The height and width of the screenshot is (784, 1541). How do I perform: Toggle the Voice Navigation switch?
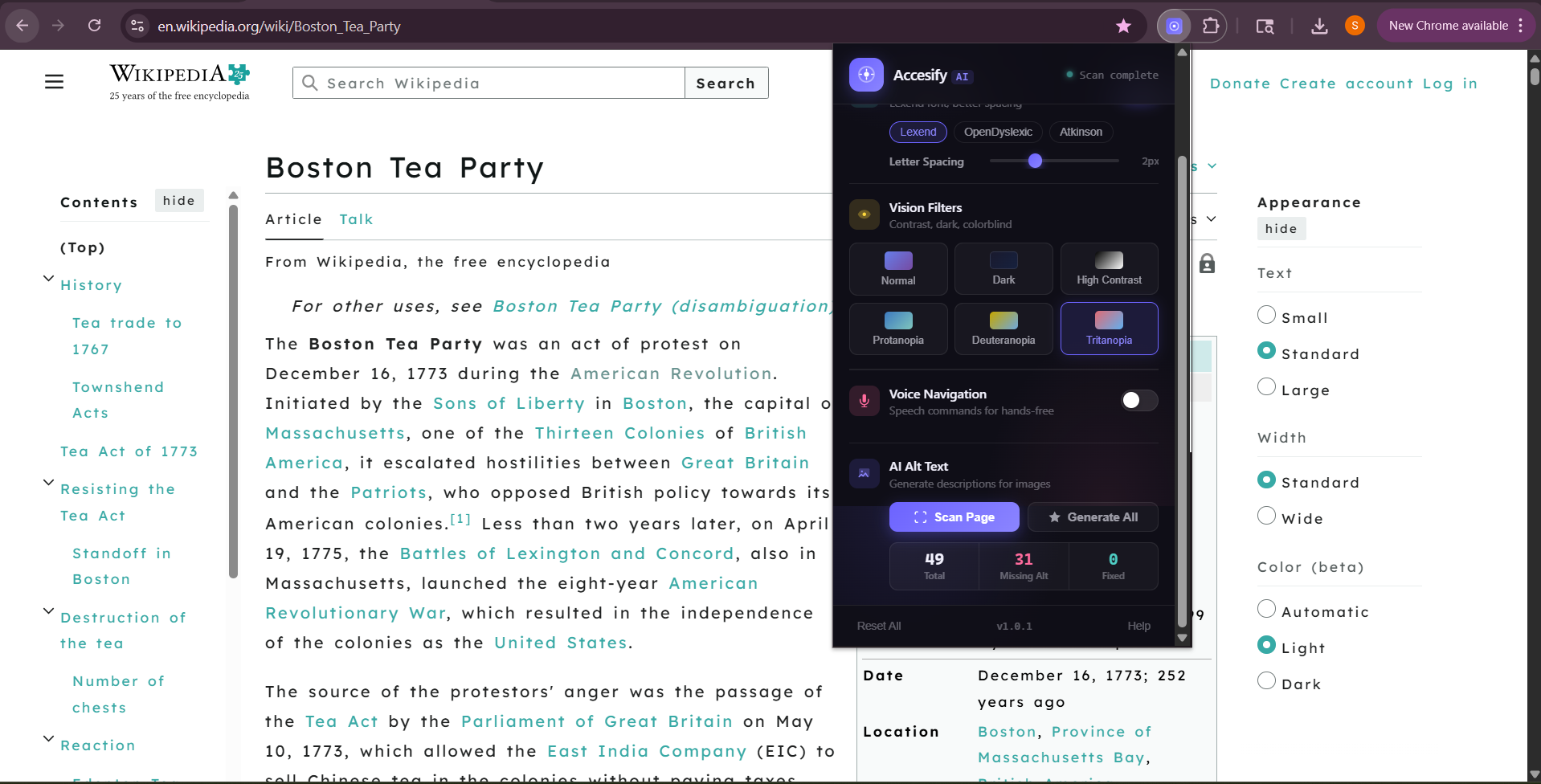1139,400
